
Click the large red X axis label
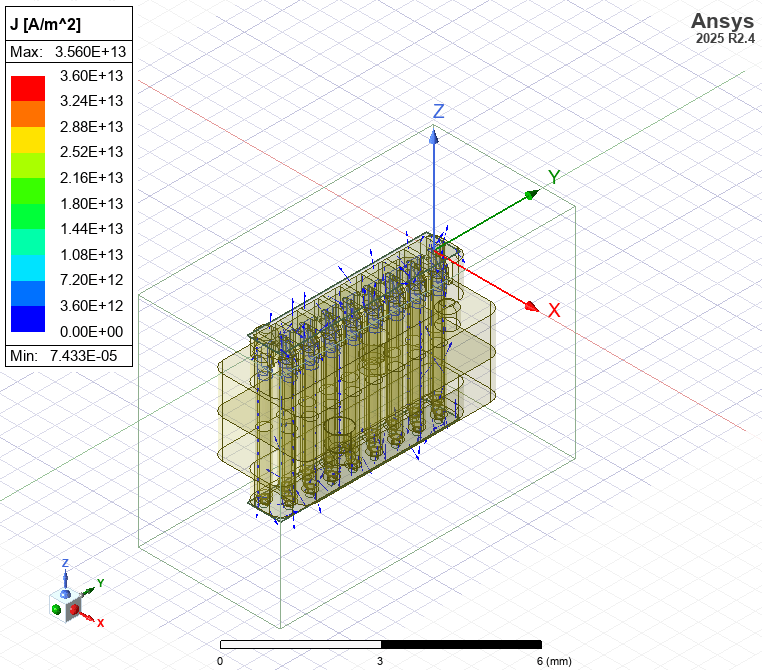pyautogui.click(x=554, y=310)
